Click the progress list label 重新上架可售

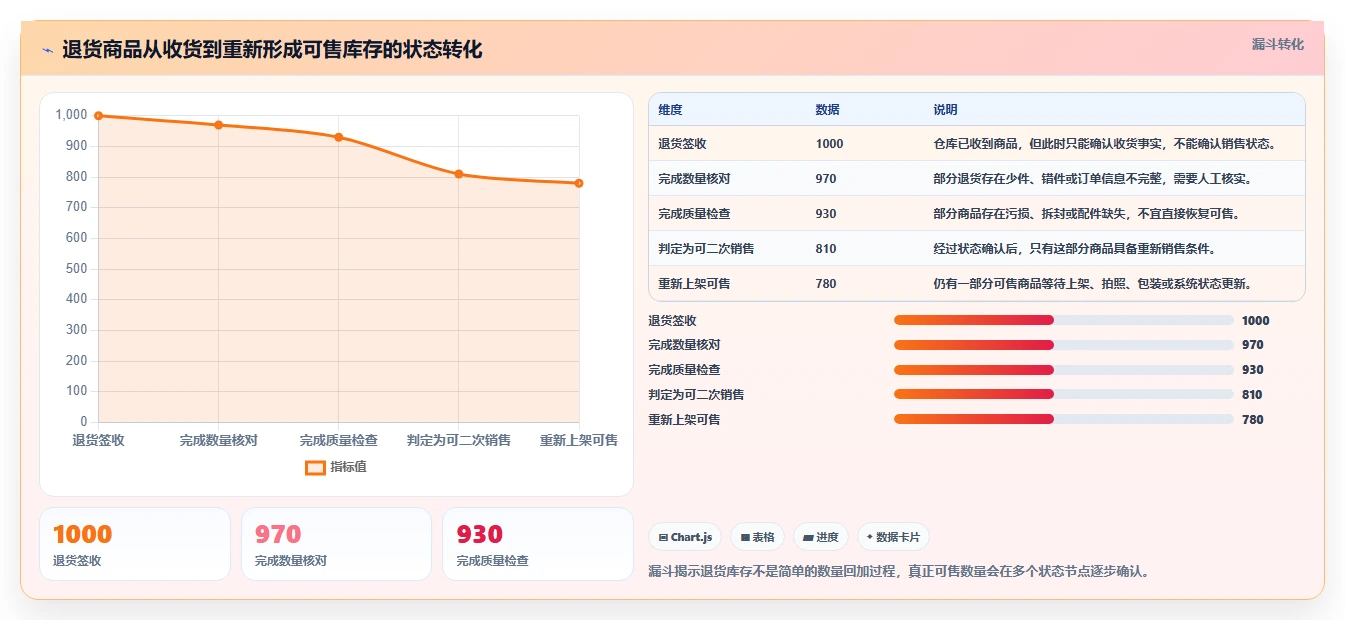click(684, 420)
